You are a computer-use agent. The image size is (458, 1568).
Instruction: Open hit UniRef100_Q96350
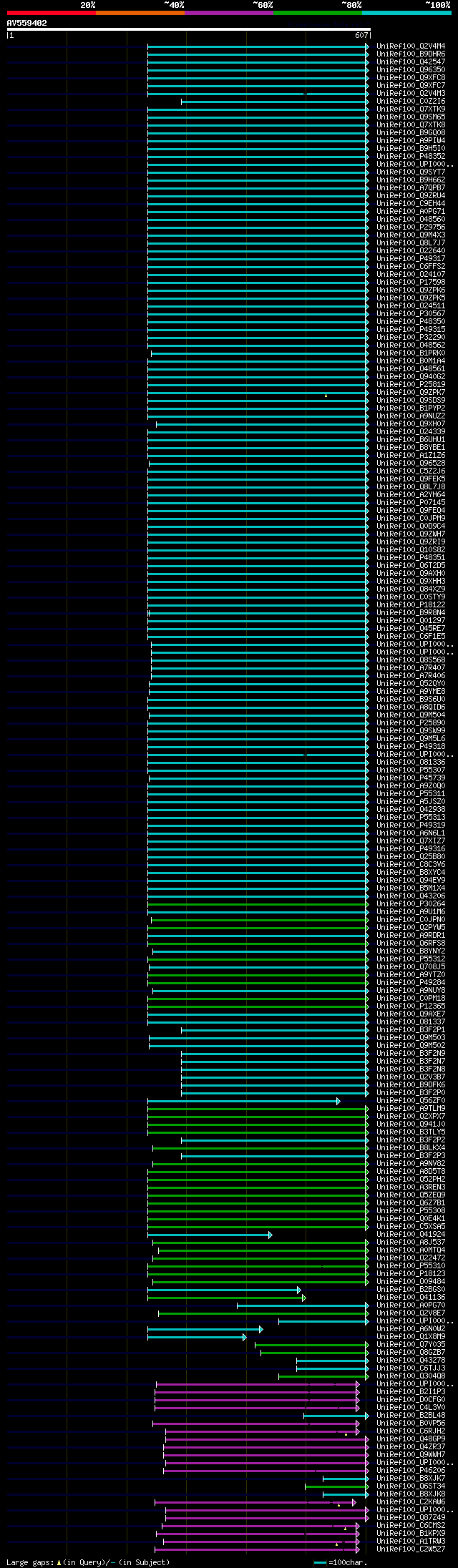point(411,69)
